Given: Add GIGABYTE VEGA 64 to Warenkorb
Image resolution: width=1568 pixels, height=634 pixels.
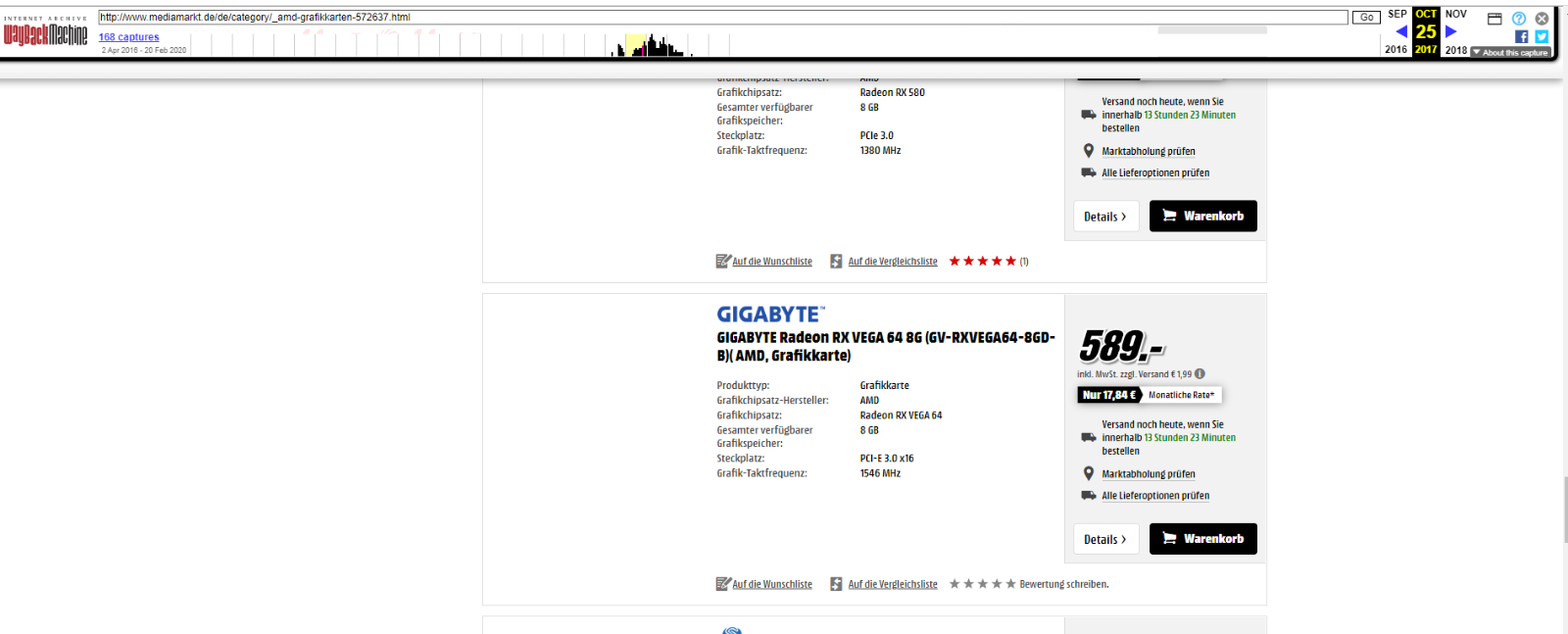Looking at the screenshot, I should point(1202,538).
